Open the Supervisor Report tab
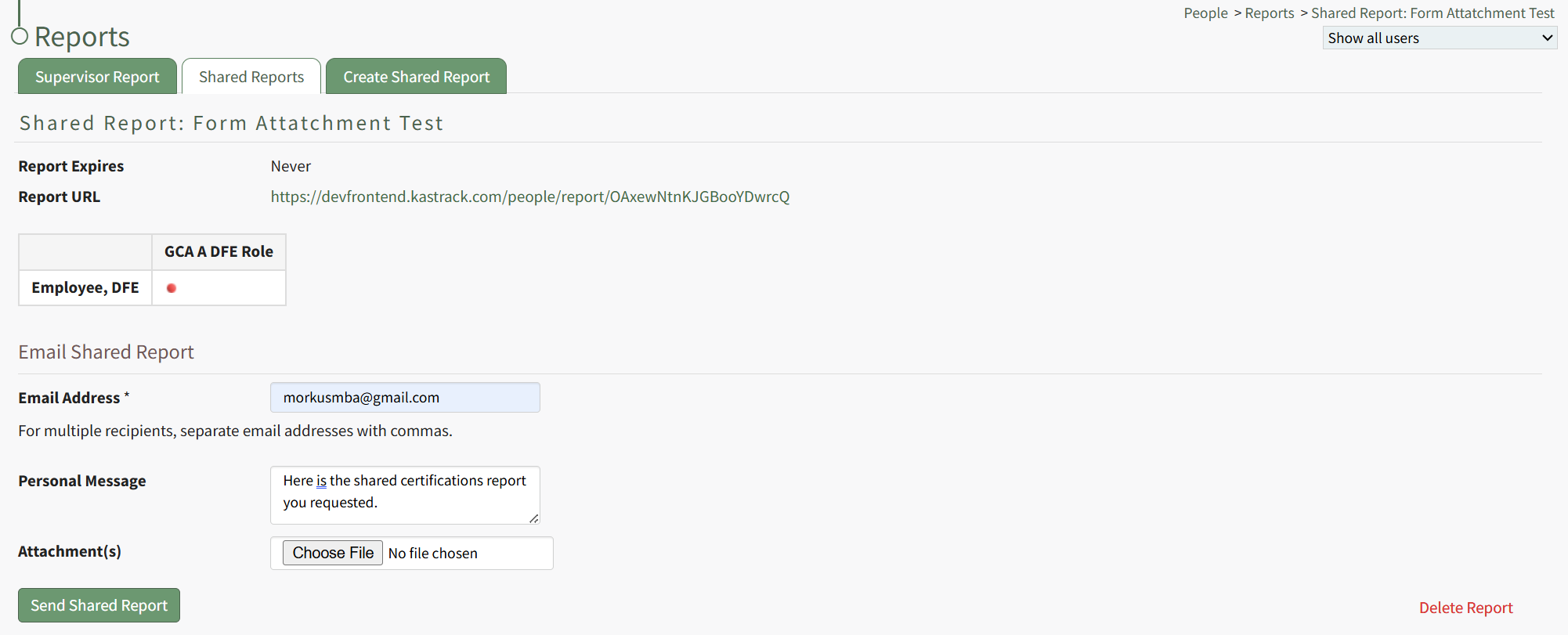 coord(97,77)
